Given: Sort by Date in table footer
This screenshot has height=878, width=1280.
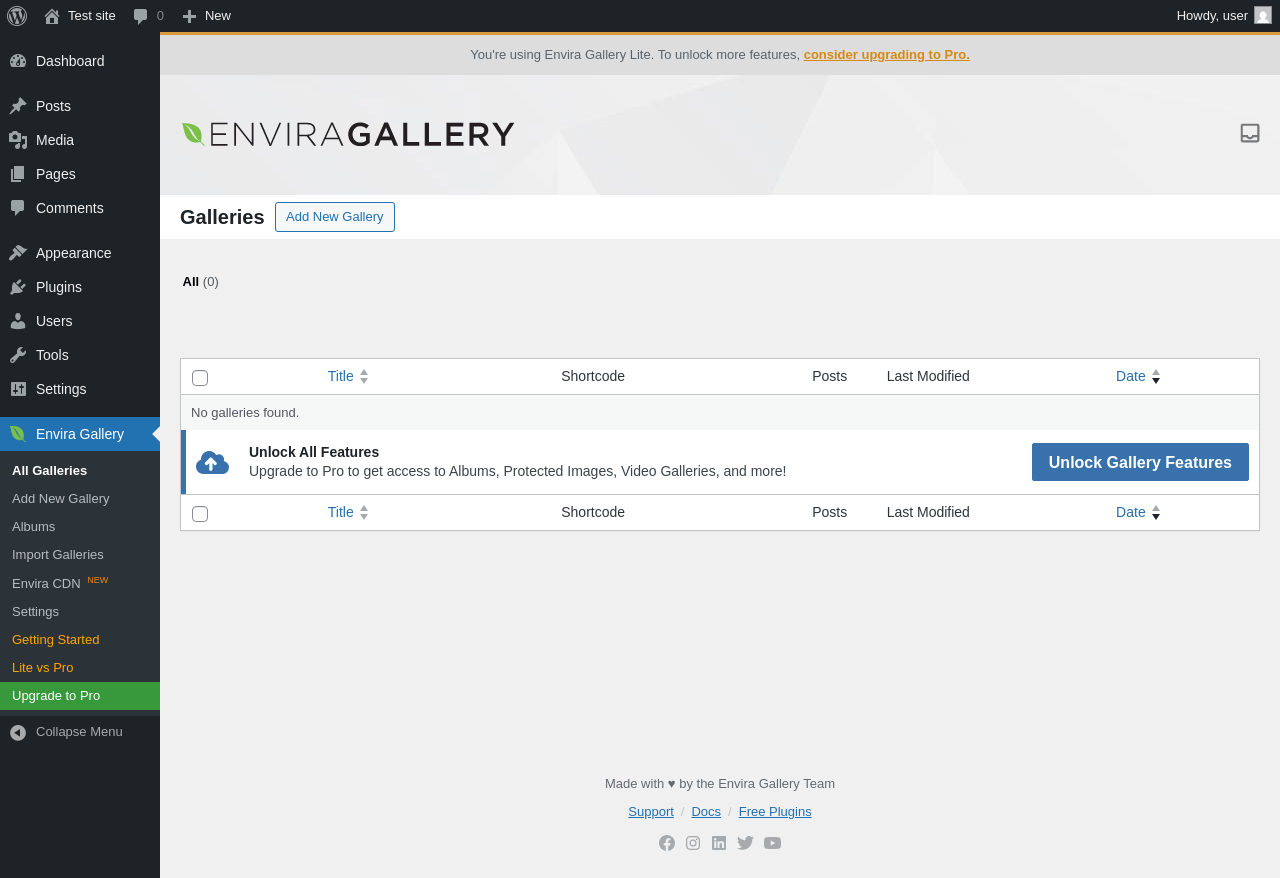Looking at the screenshot, I should pyautogui.click(x=1138, y=512).
